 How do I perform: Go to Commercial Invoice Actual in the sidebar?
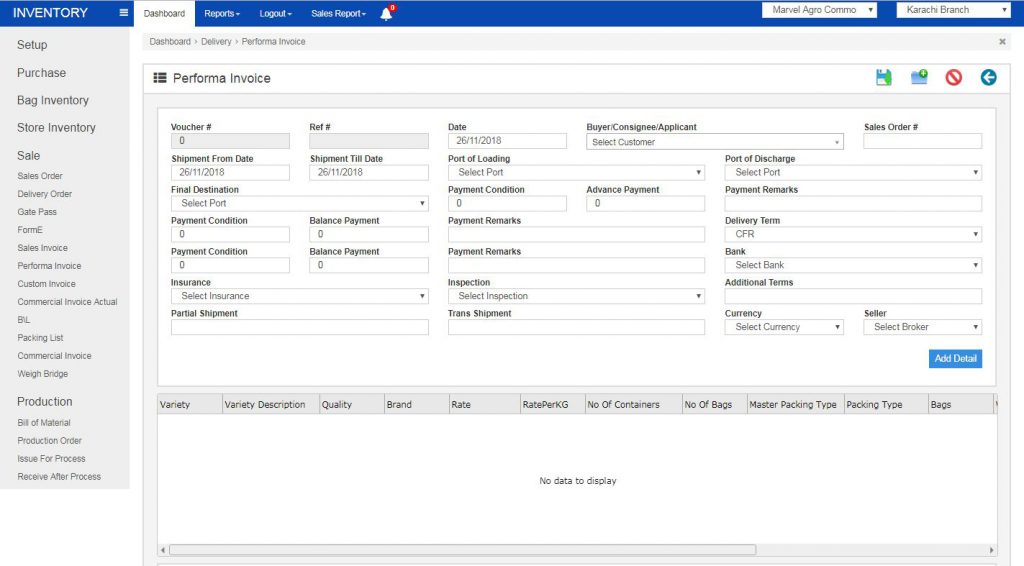point(67,302)
